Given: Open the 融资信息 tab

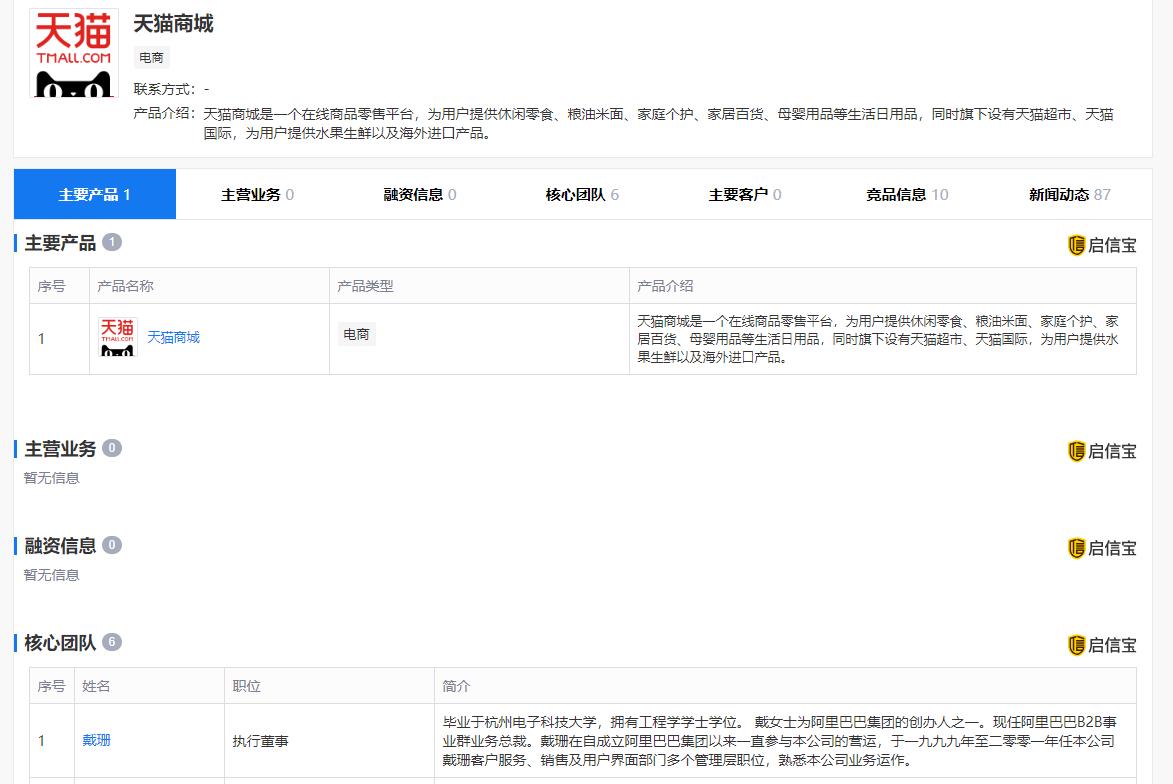Looking at the screenshot, I should pyautogui.click(x=420, y=195).
